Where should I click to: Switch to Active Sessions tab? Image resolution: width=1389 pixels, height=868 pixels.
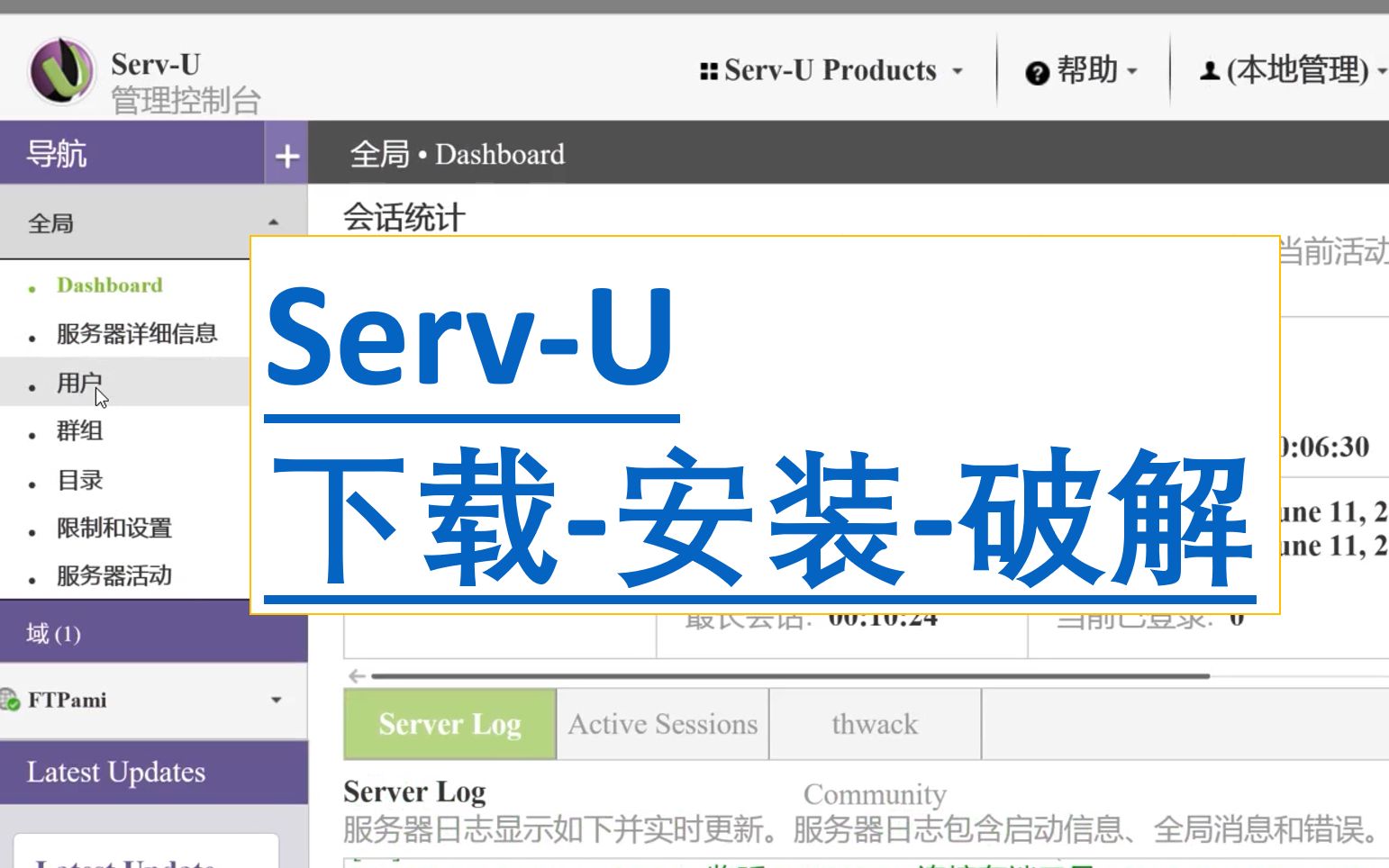[x=663, y=725]
